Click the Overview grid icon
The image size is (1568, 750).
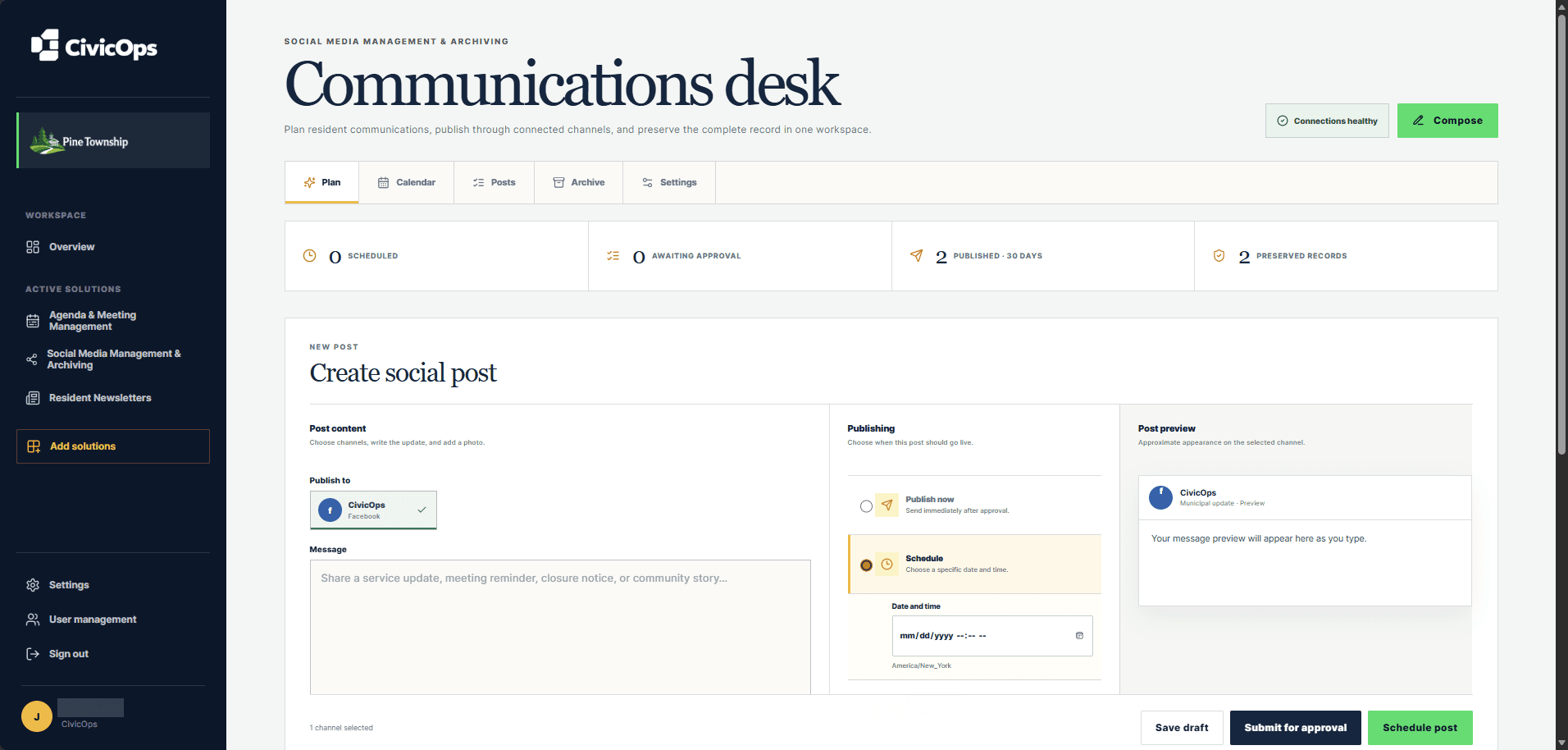tap(33, 247)
